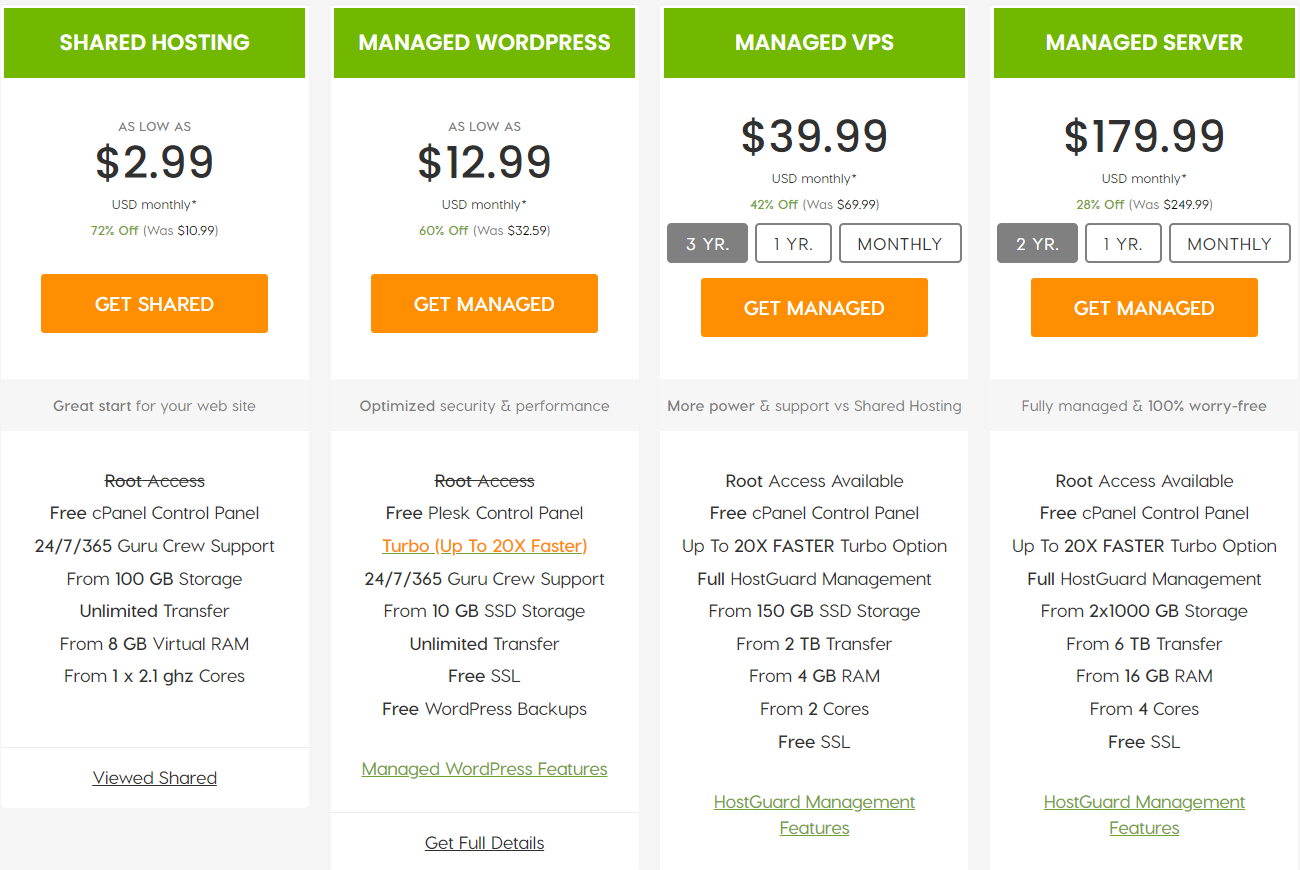Click the $2.99 shared hosting price
The width and height of the screenshot is (1300, 870).
pyautogui.click(x=154, y=162)
